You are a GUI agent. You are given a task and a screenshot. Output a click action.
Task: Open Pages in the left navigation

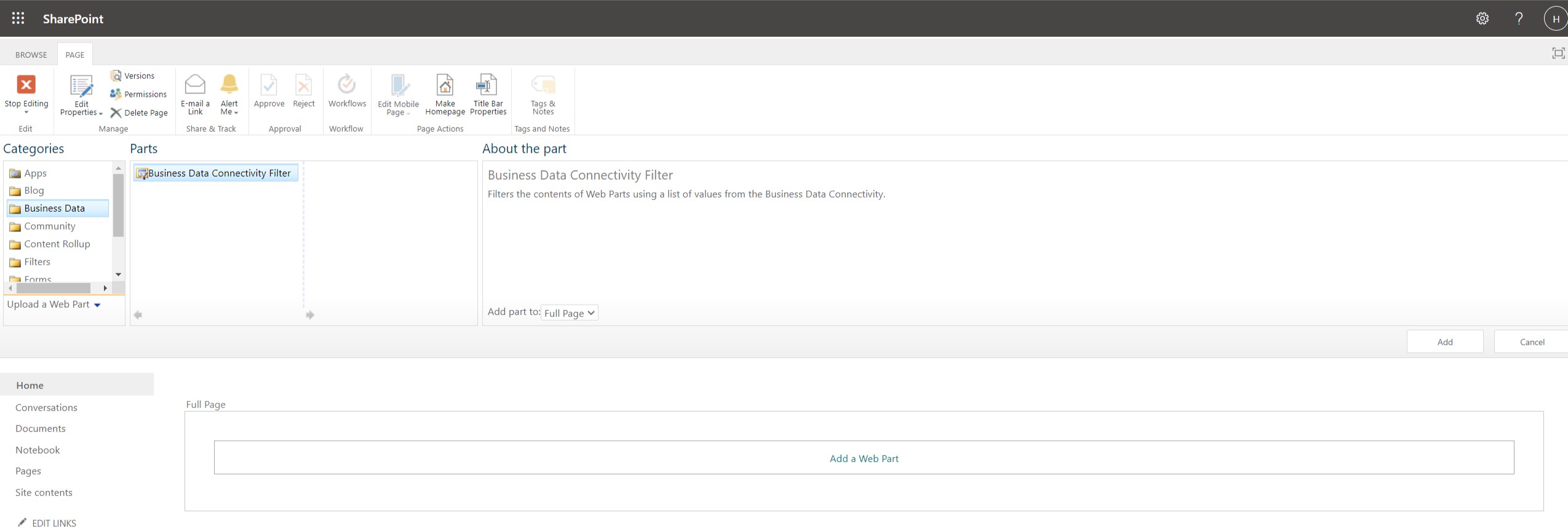pos(28,471)
